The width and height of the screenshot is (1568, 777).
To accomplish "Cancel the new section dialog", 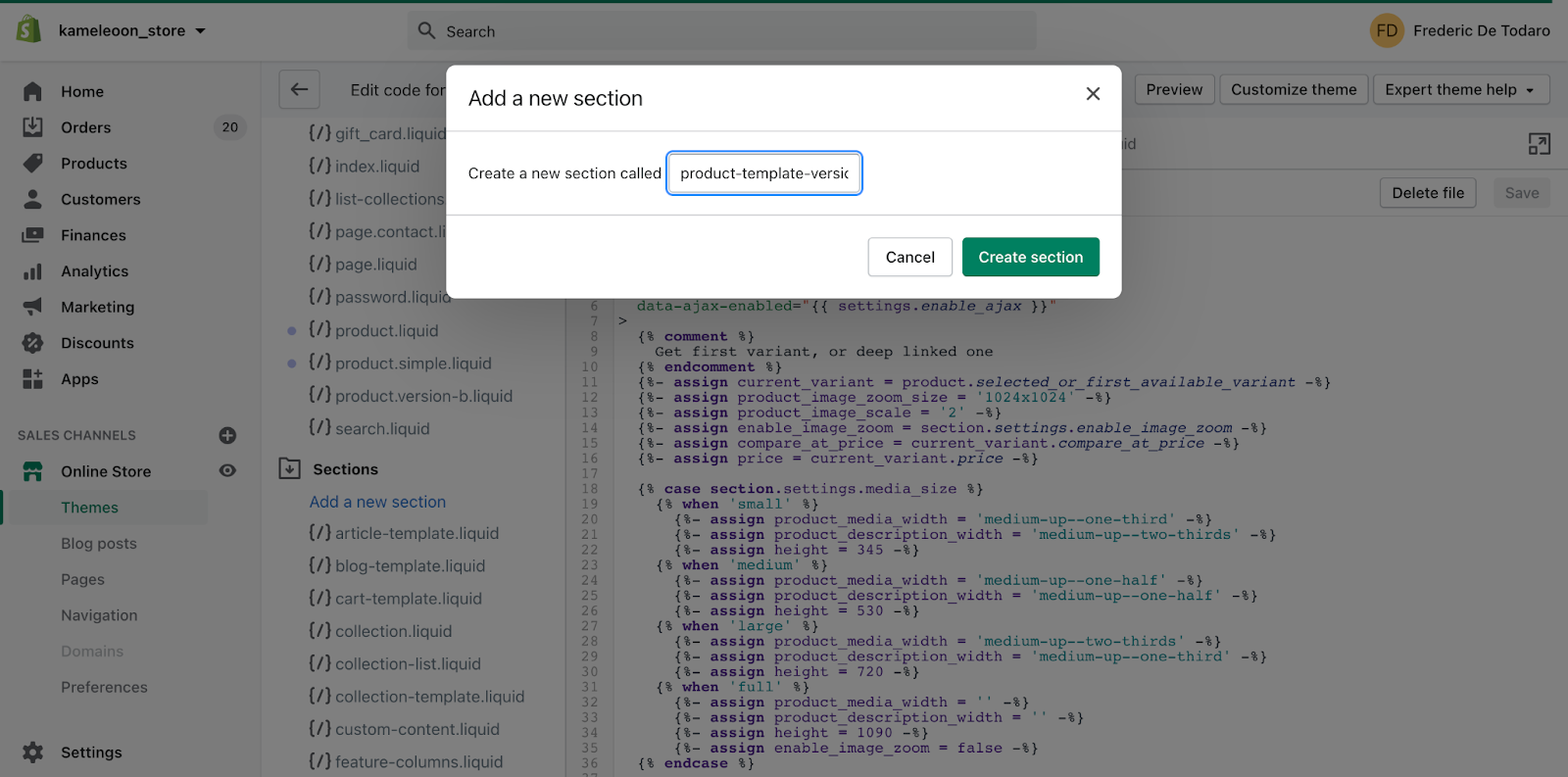I will (909, 257).
